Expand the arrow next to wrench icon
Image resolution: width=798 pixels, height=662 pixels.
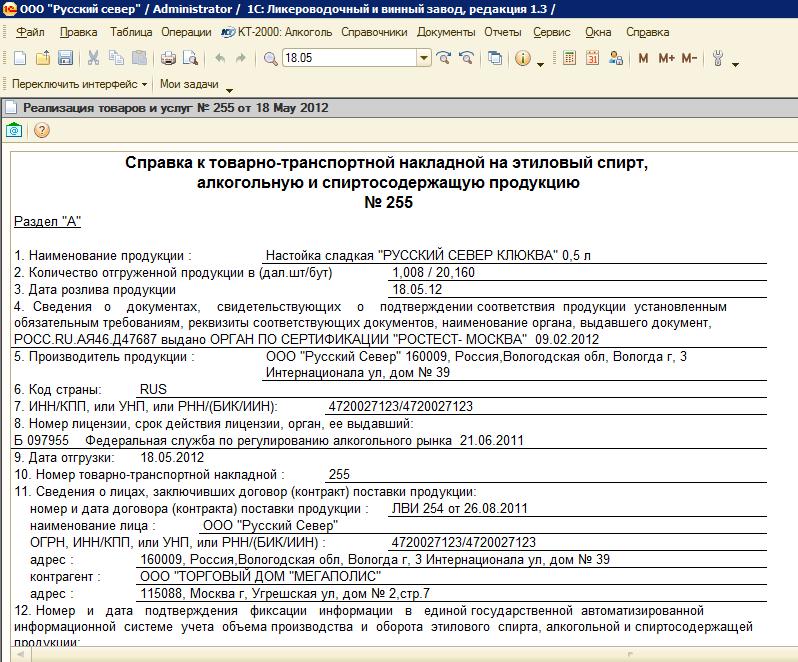[x=735, y=64]
